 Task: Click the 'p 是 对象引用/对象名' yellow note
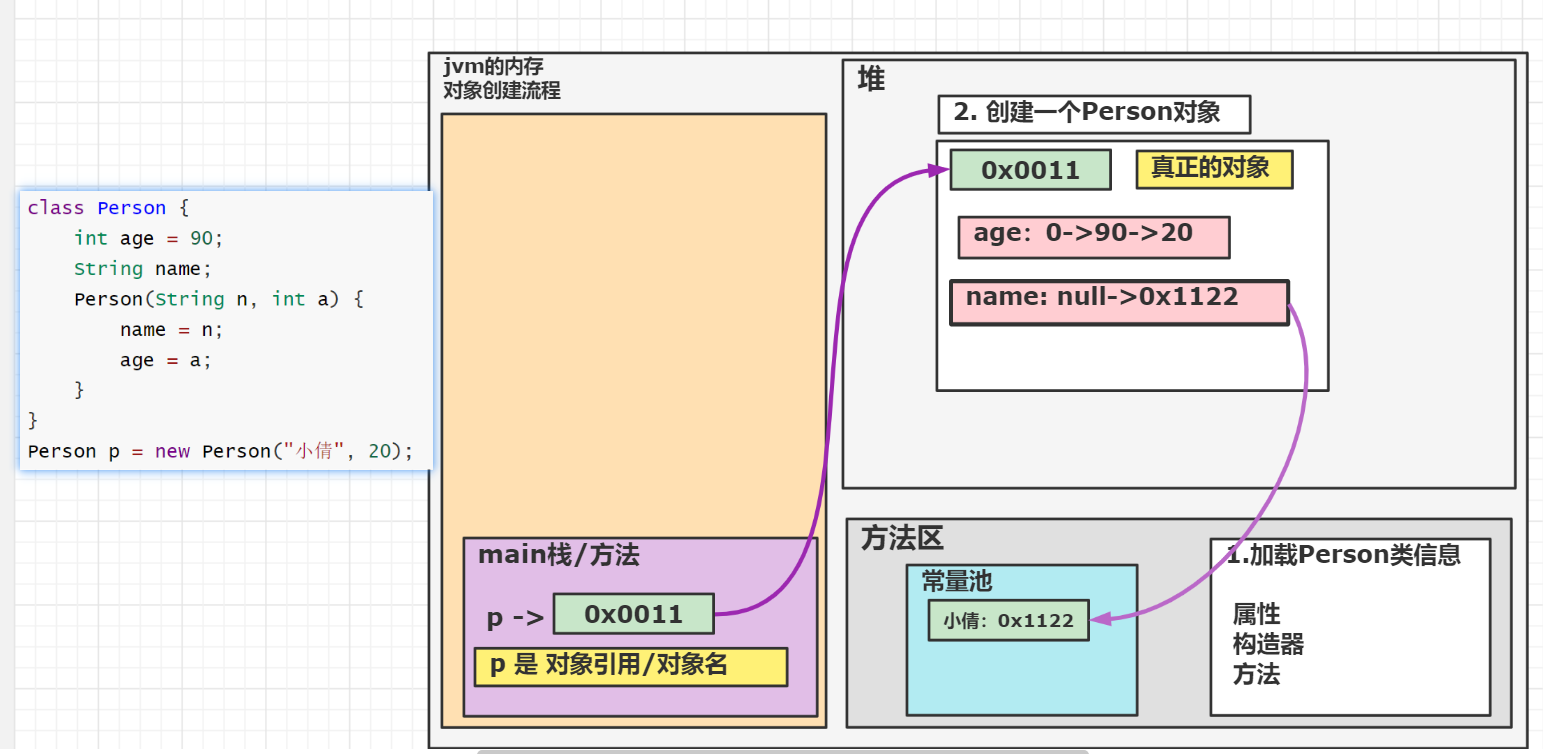(631, 666)
